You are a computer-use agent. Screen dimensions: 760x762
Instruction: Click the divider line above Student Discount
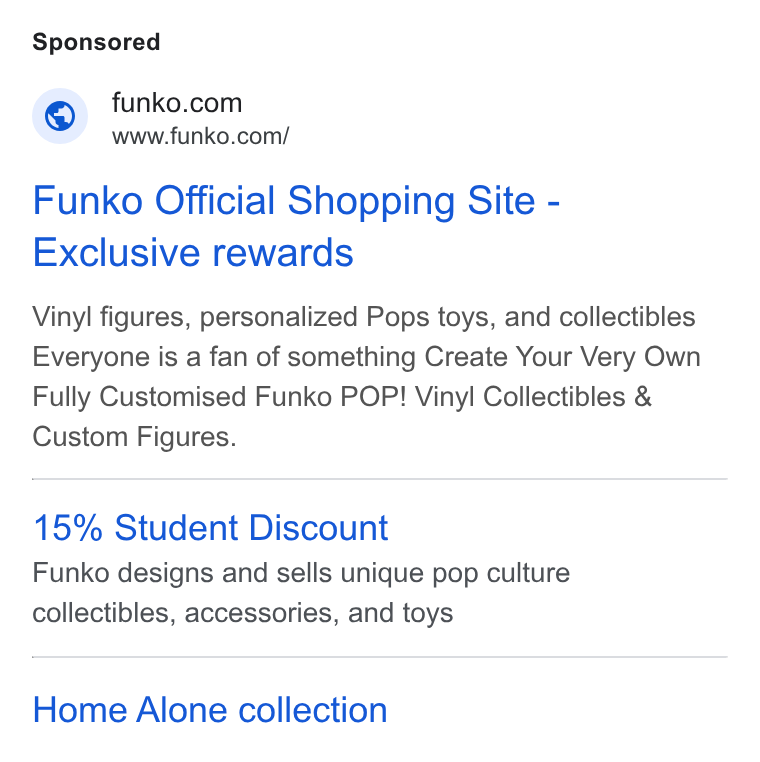click(x=380, y=479)
